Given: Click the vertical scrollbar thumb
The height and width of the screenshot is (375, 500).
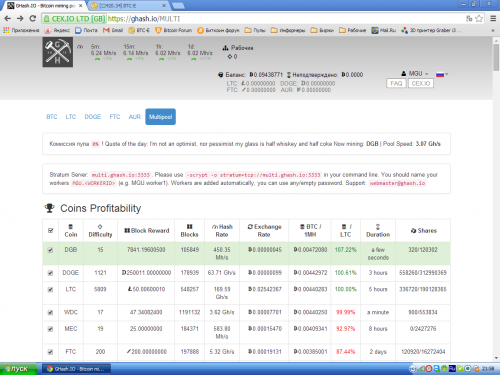Looking at the screenshot, I should click(496, 57).
